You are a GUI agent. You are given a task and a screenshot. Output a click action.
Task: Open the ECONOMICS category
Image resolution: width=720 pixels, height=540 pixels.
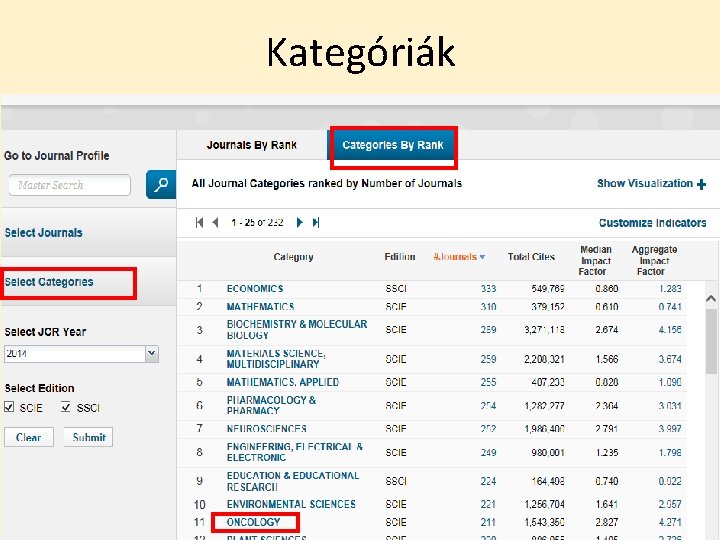click(255, 289)
